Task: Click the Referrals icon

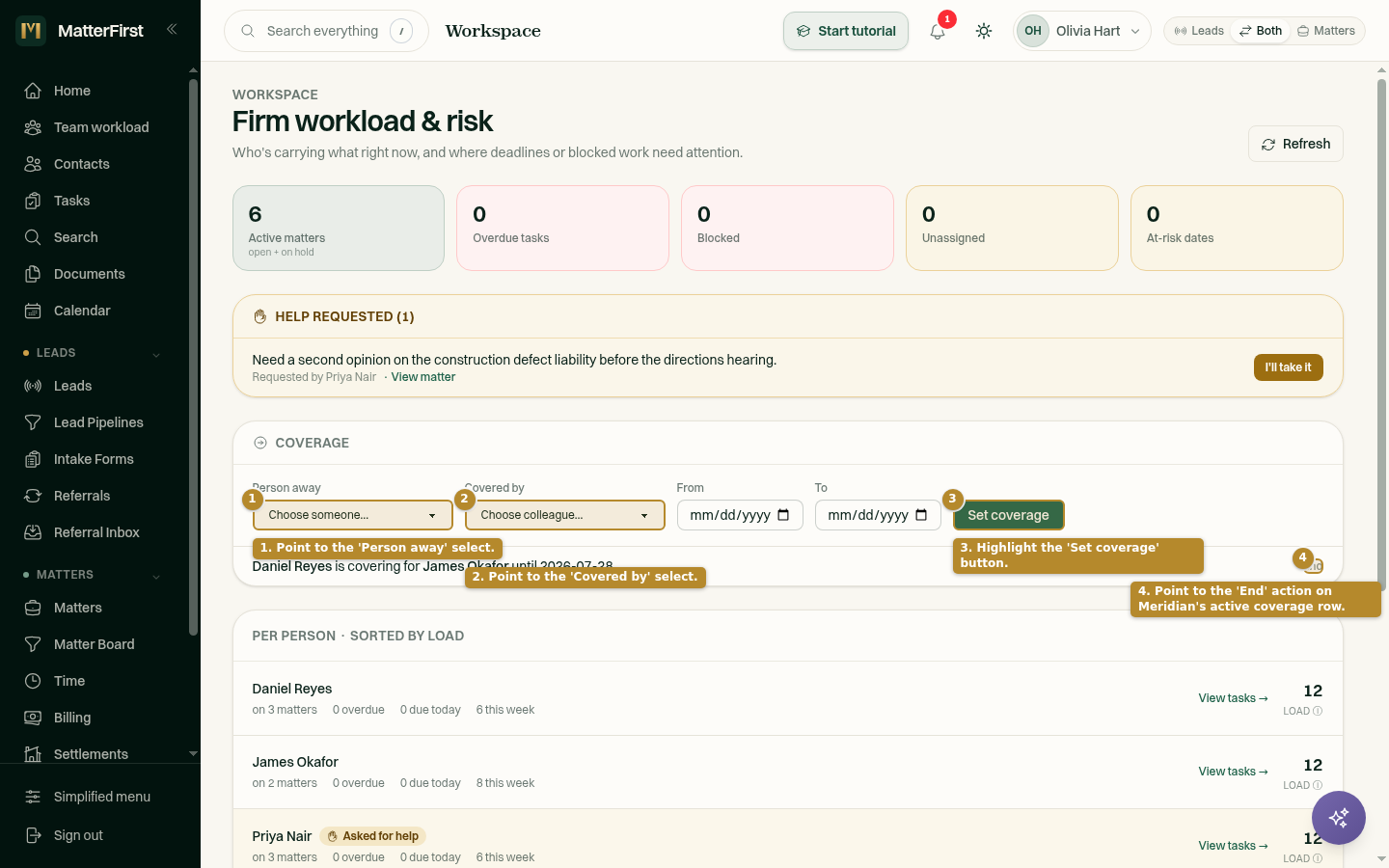Action: tap(33, 496)
